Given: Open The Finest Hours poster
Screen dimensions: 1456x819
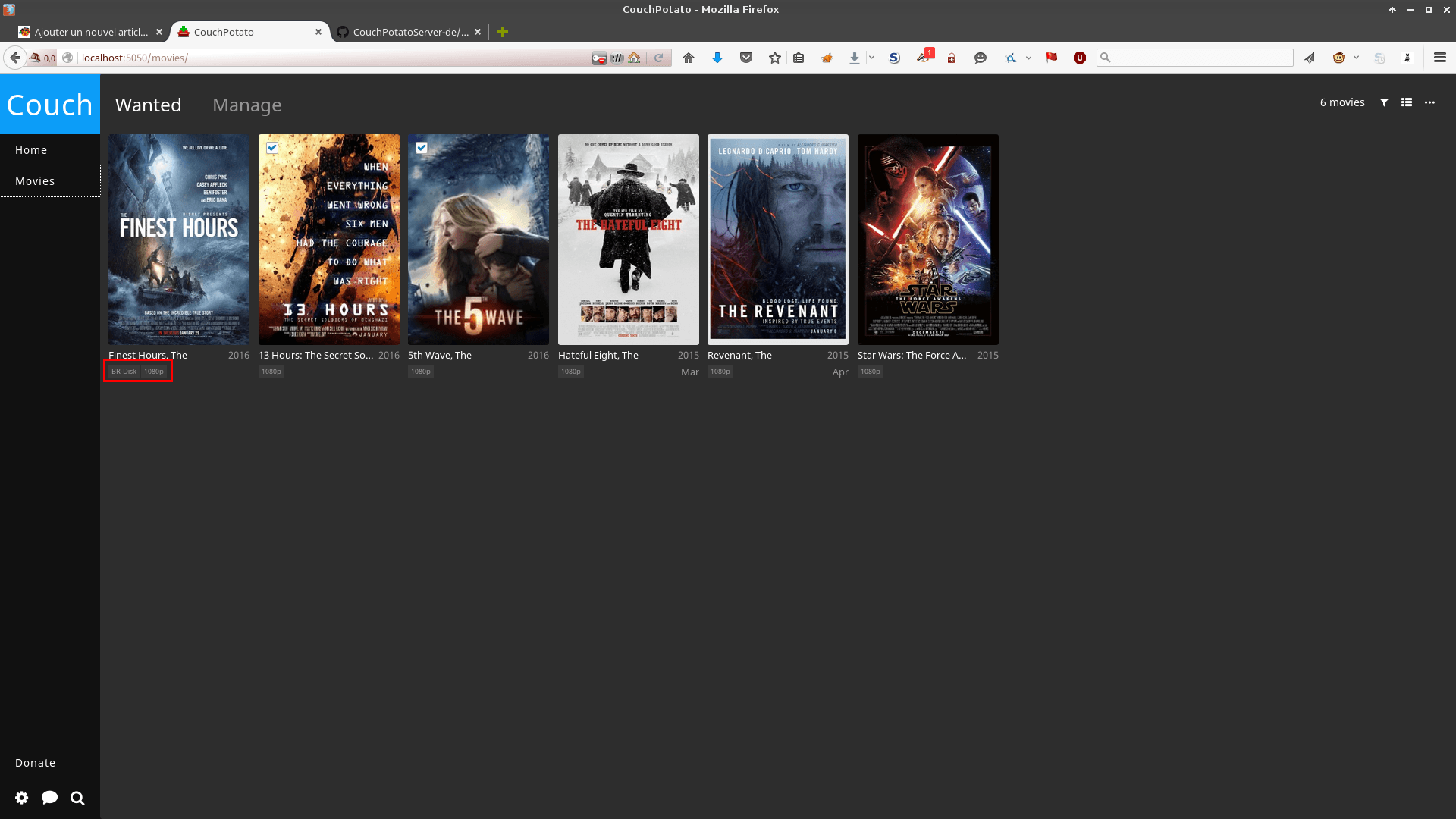Looking at the screenshot, I should coord(179,240).
